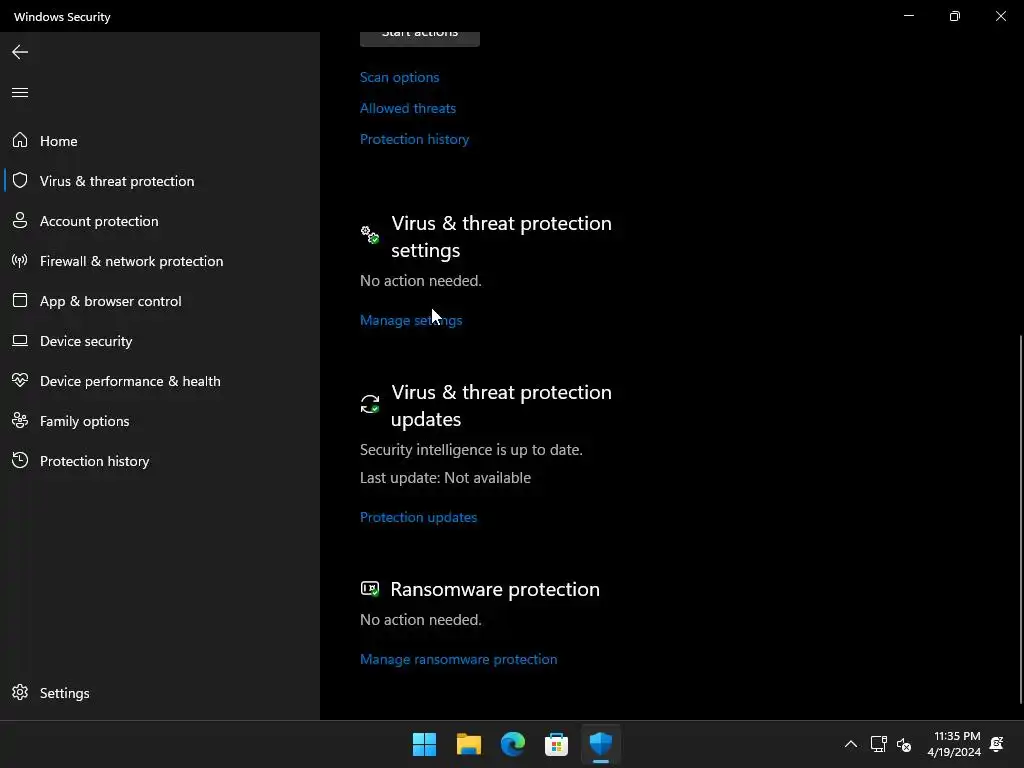This screenshot has height=768, width=1024.
Task: Click the muted volume tray icon
Action: [904, 744]
